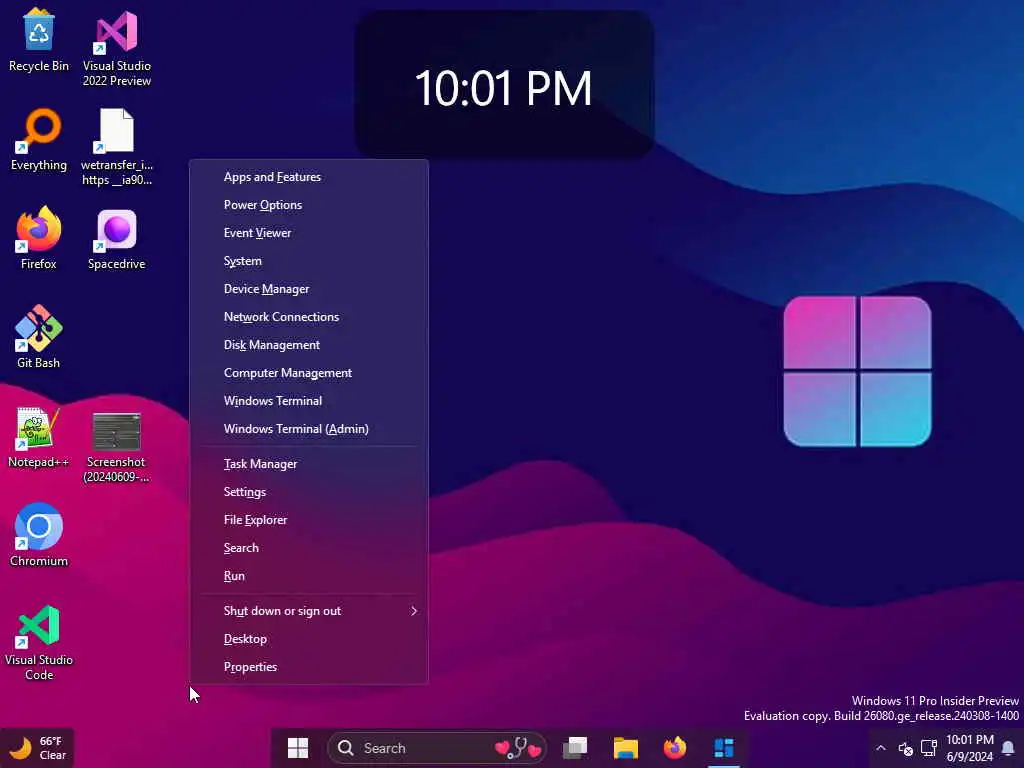Choose Desktop in the context menu
Screen dimensions: 1024x768
tap(309, 639)
